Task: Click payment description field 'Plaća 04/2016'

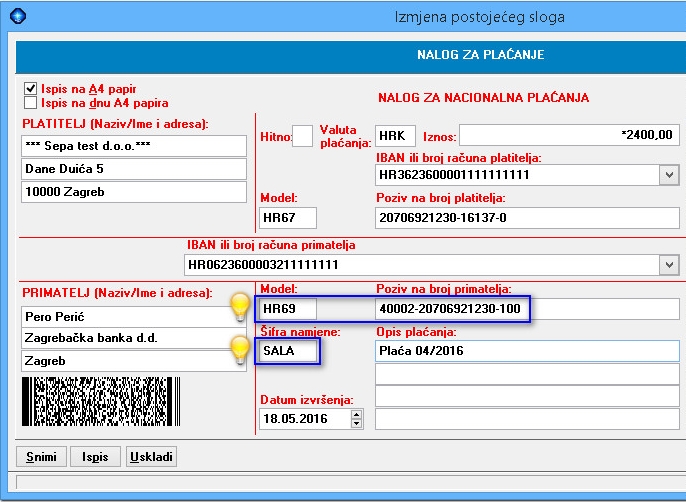Action: click(x=527, y=351)
